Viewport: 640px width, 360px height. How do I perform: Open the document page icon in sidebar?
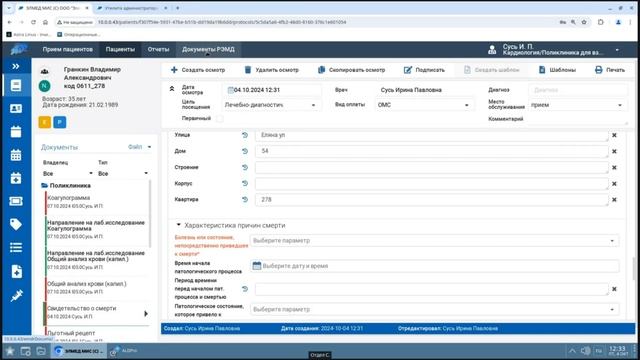tap(16, 85)
